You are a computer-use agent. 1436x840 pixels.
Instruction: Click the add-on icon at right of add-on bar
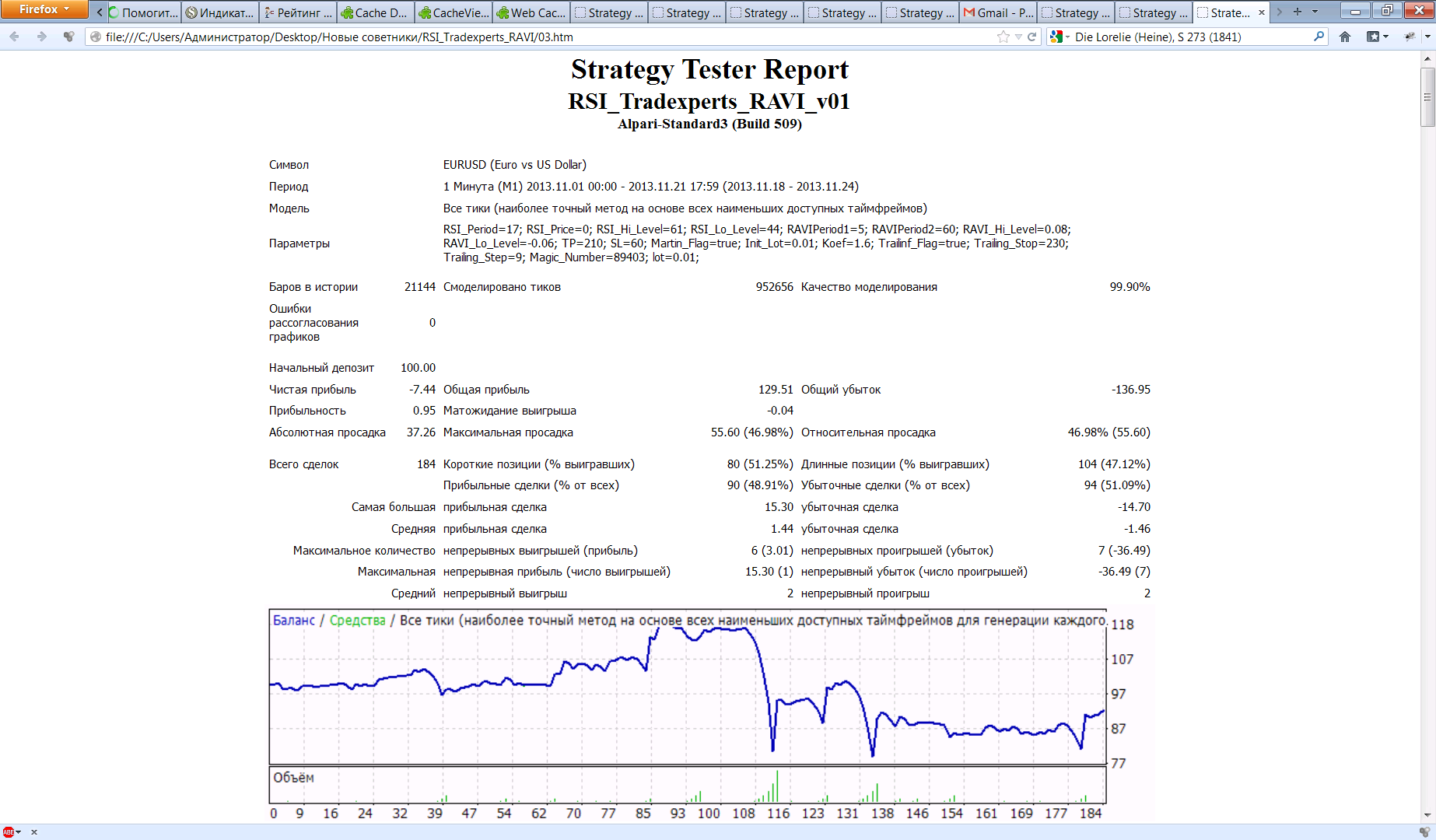pos(1424,832)
